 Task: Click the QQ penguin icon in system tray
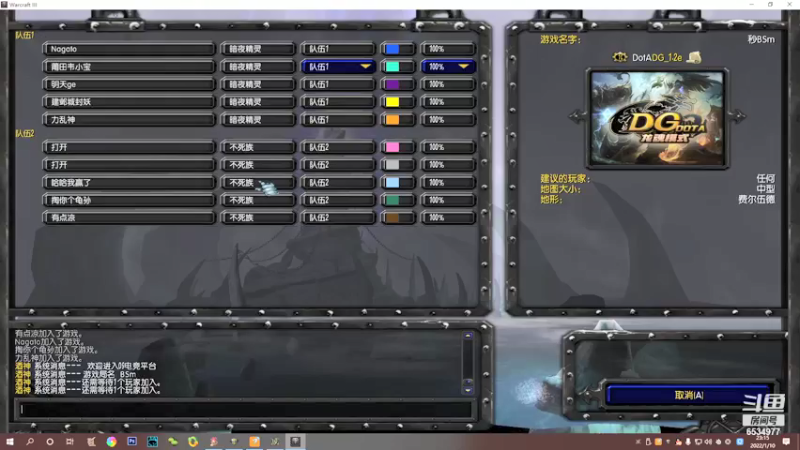pyautogui.click(x=679, y=442)
